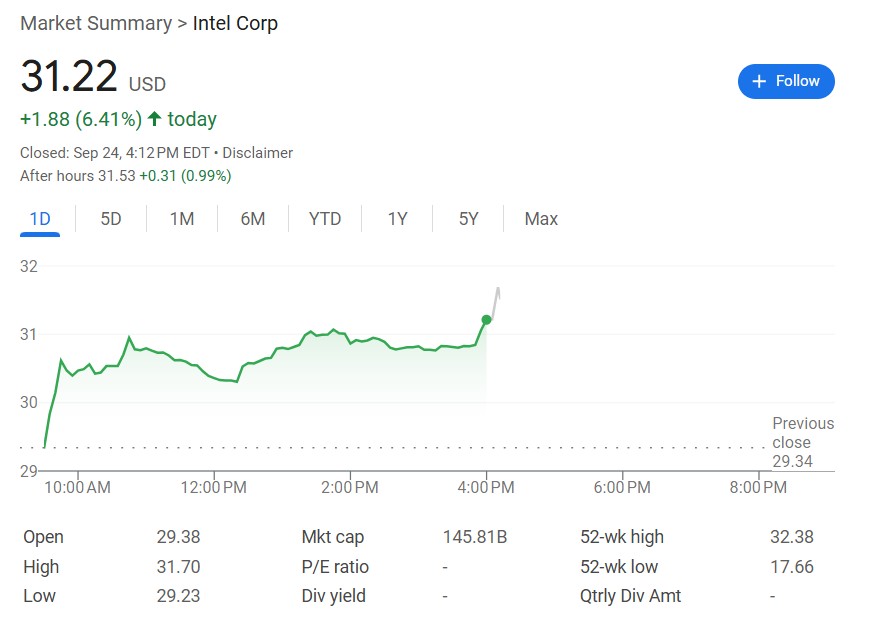The height and width of the screenshot is (621, 881).
Task: Click chart at 12:00 PM axis label
Action: (x=214, y=488)
